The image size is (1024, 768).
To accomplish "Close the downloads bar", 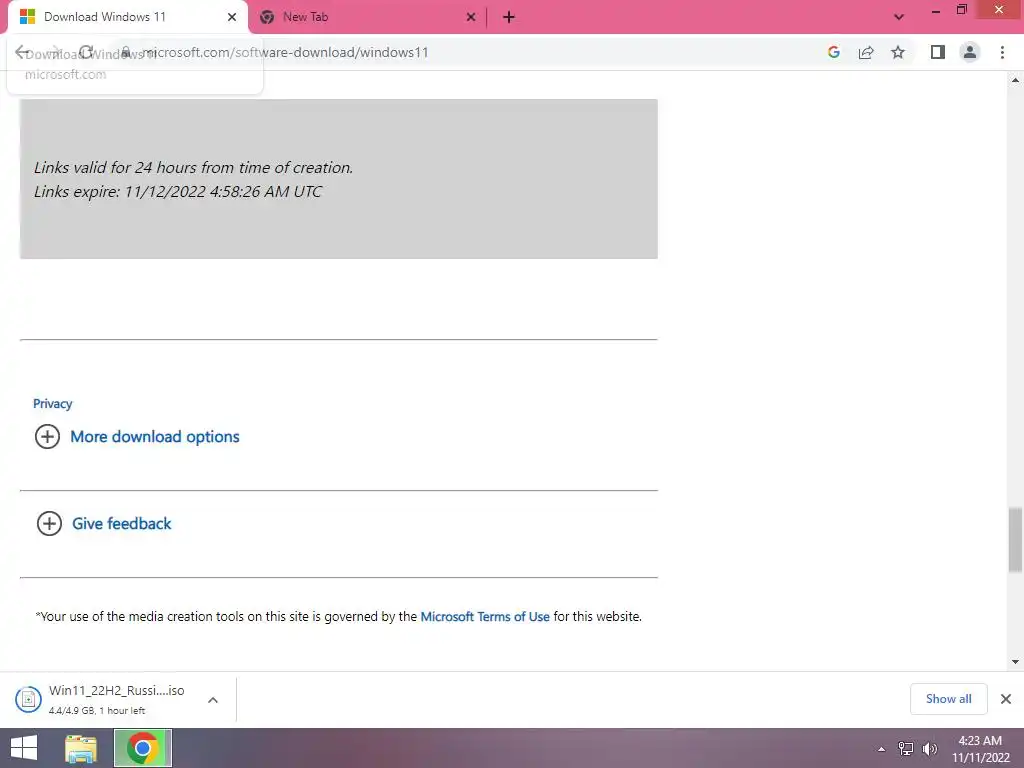I will point(1006,699).
